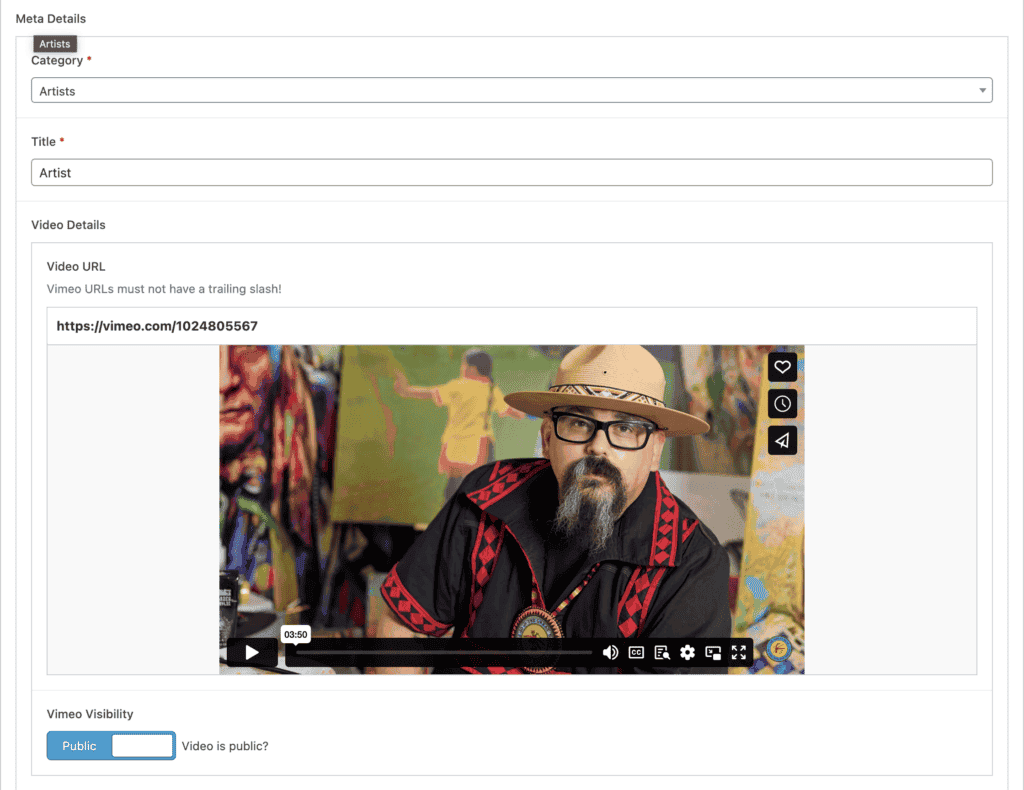Image resolution: width=1024 pixels, height=790 pixels.
Task: Click the 03:50 duration tooltip
Action: [296, 635]
